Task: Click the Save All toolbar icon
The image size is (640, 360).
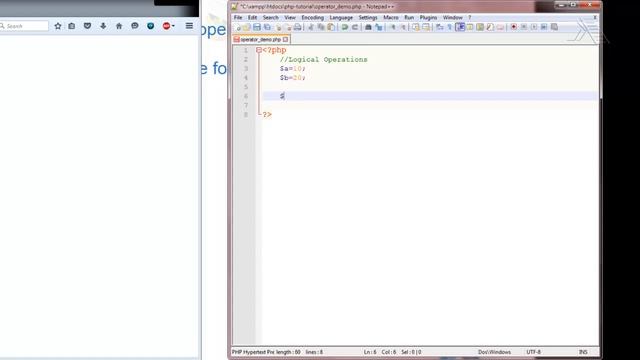Action: click(x=267, y=27)
